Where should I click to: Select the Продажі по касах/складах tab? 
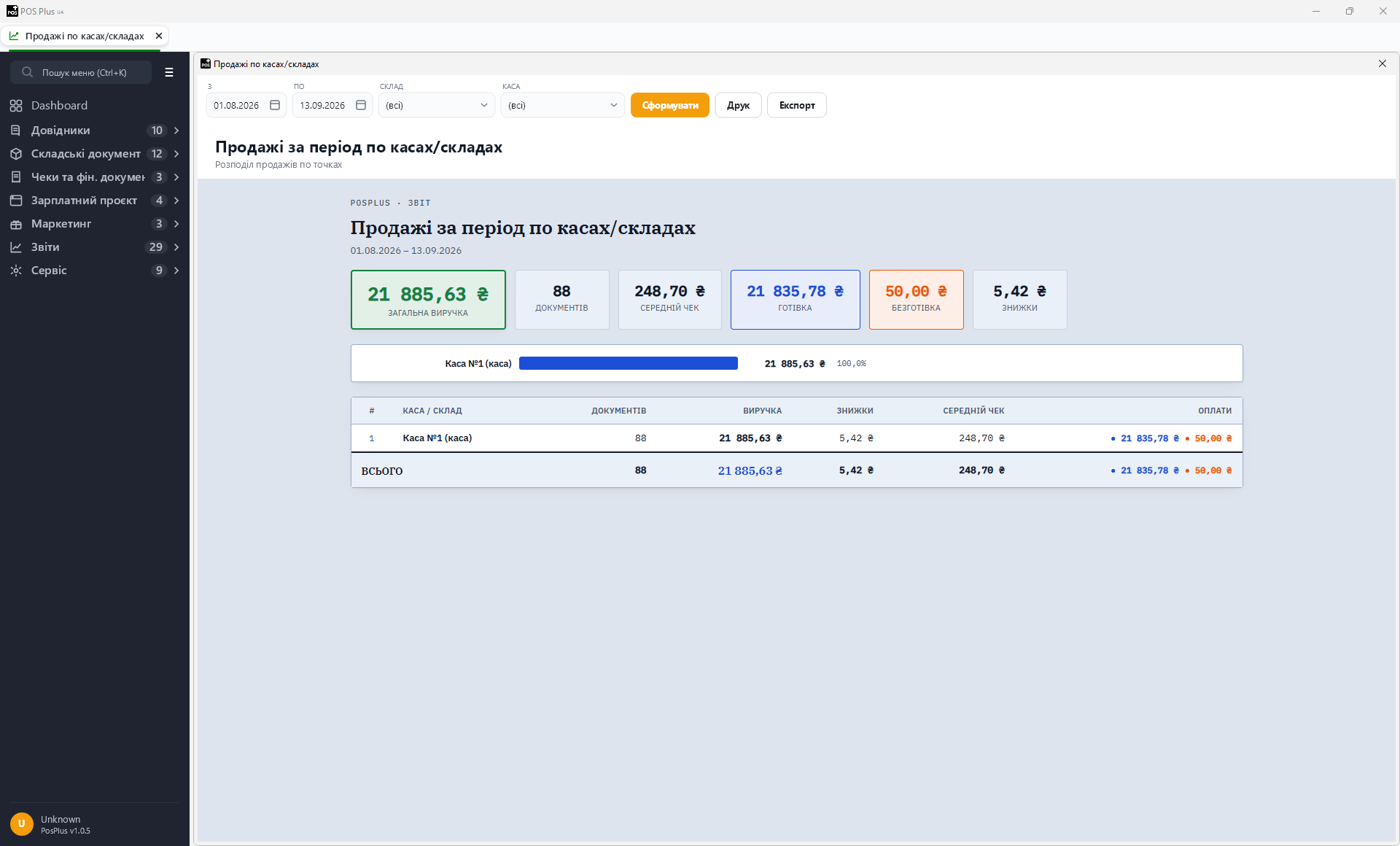point(85,36)
